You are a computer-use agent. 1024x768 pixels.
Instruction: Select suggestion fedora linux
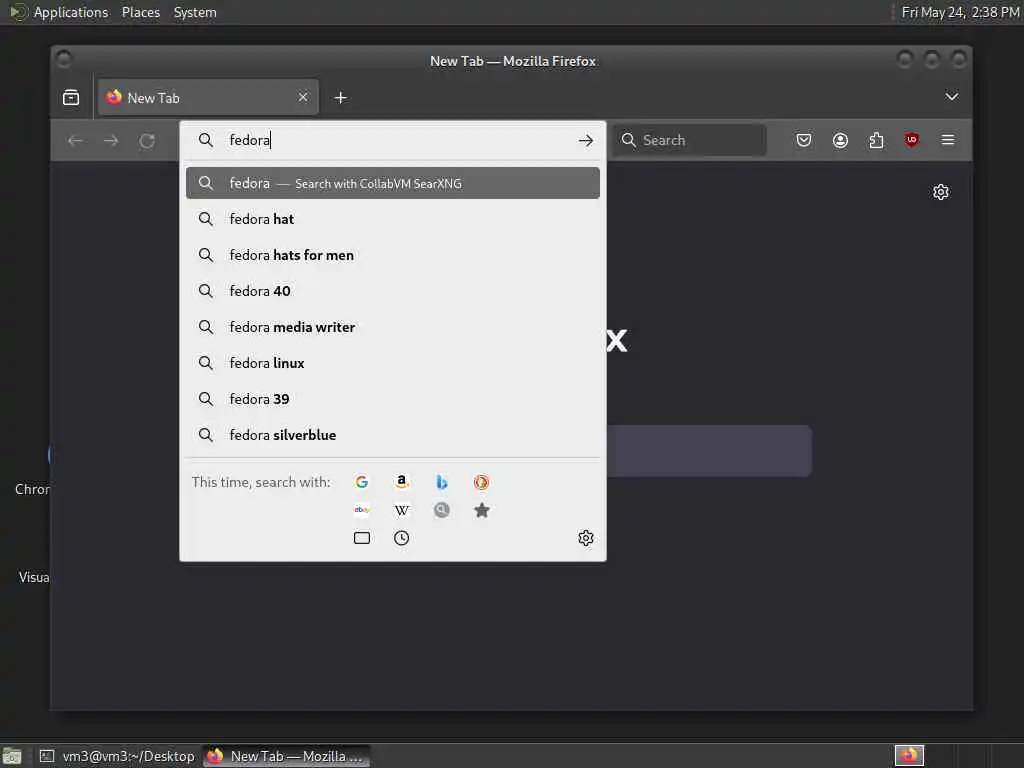point(392,362)
